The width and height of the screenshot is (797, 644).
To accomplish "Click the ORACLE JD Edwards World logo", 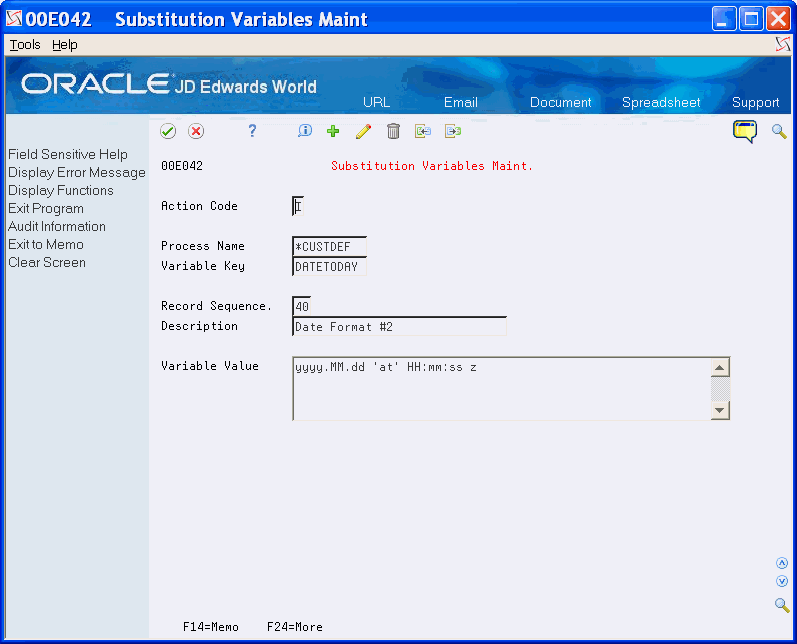I will (x=169, y=84).
